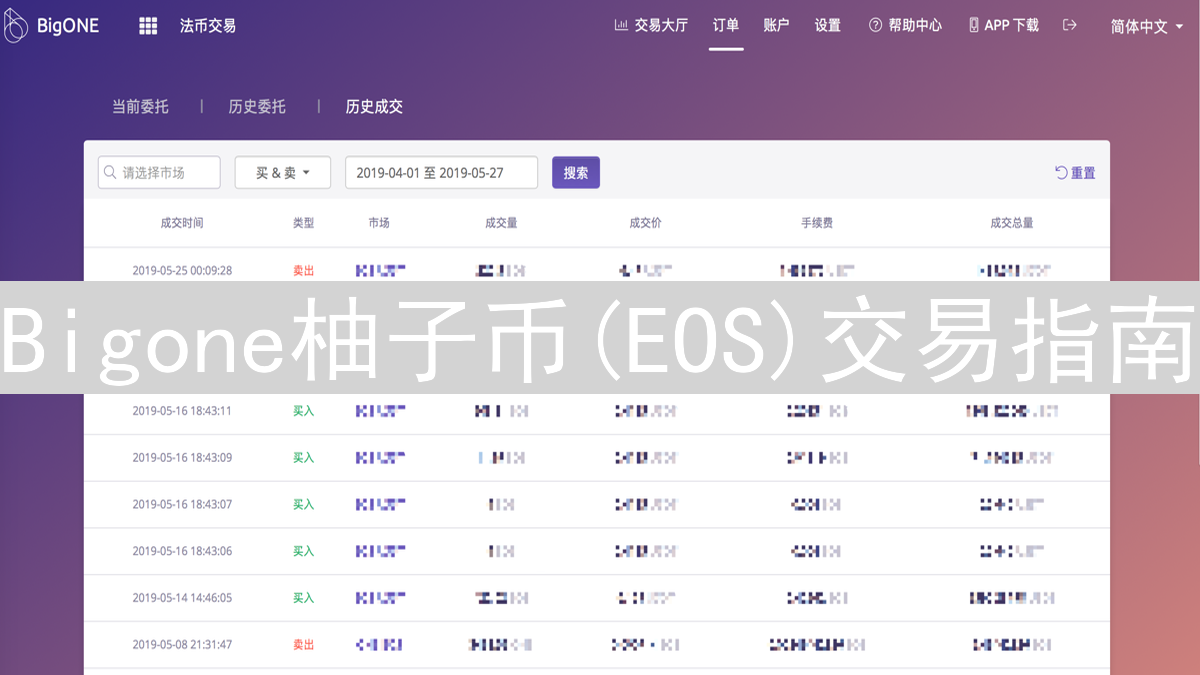The height and width of the screenshot is (675, 1200).
Task: Open the 订单 orders menu
Action: [726, 26]
